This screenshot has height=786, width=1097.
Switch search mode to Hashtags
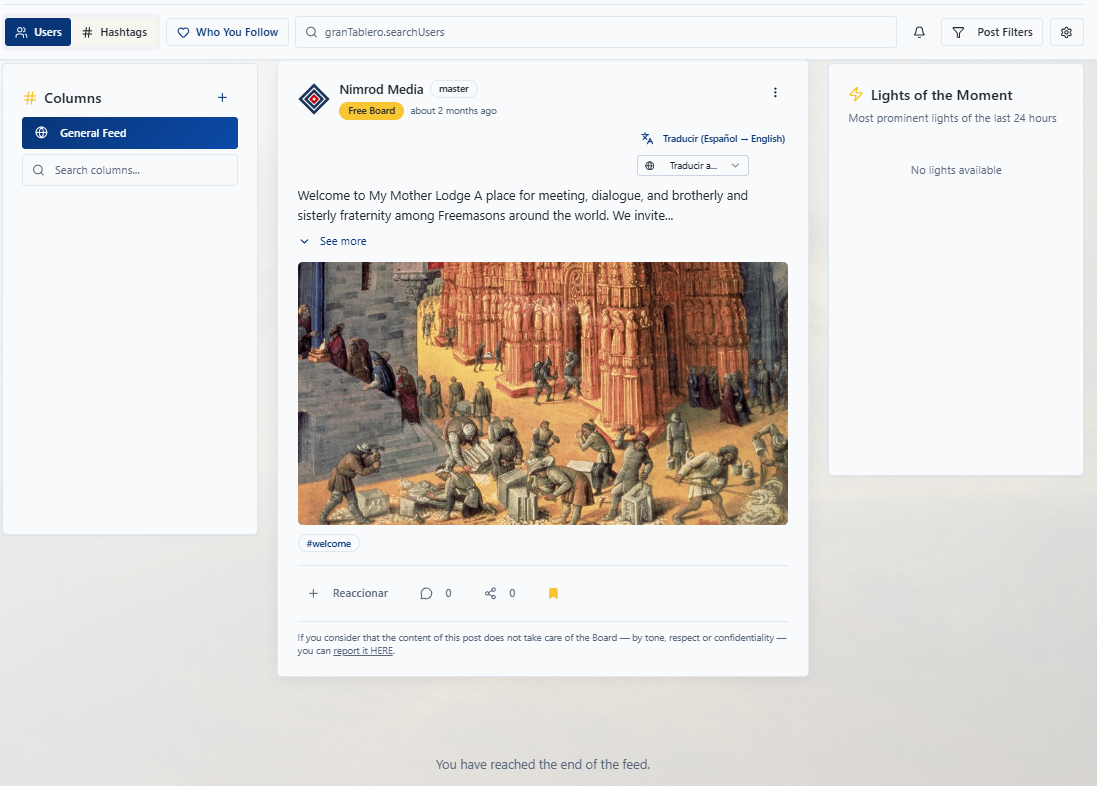115,32
